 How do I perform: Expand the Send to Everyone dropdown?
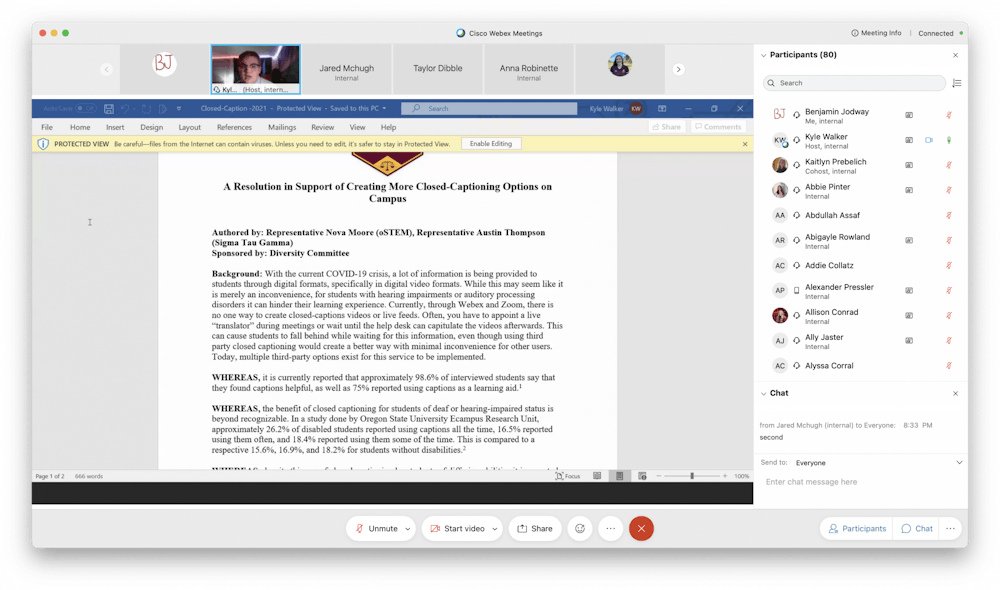coord(959,463)
